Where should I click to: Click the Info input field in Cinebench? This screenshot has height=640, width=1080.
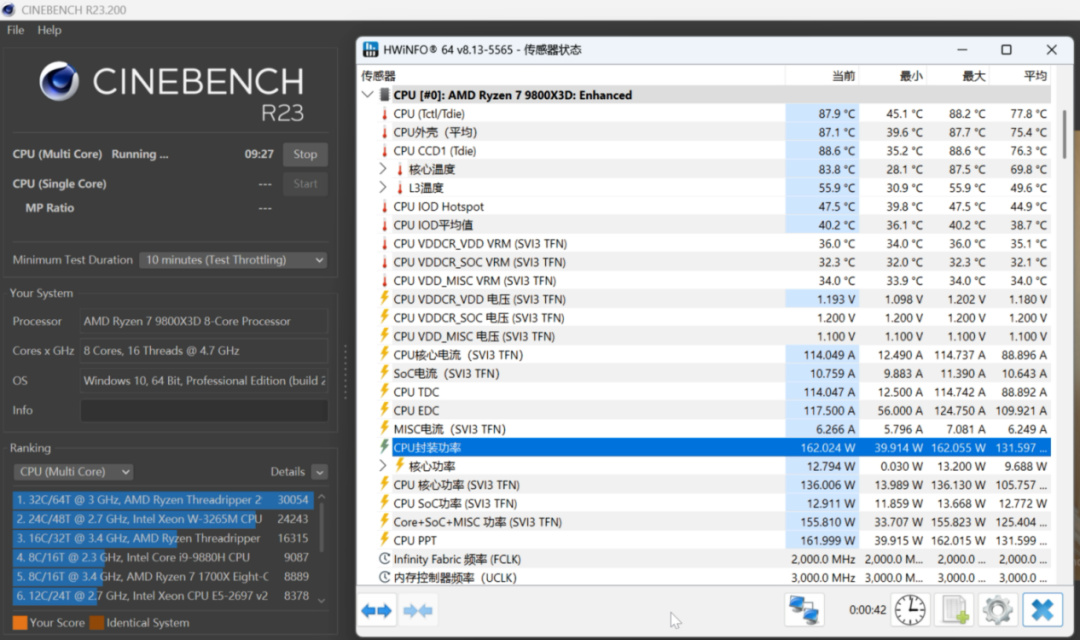(x=204, y=410)
